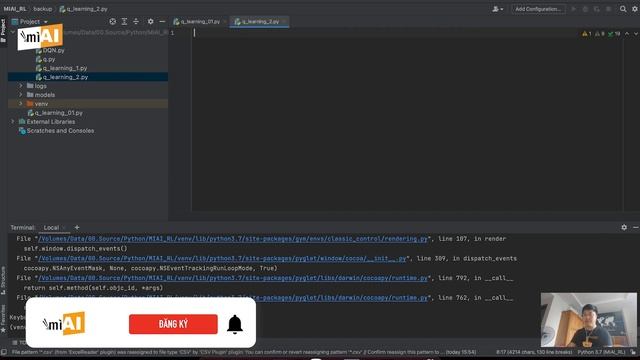Viewport: 640px width, 360px height.
Task: Hide the Terminal panel minus icon
Action: point(636,227)
